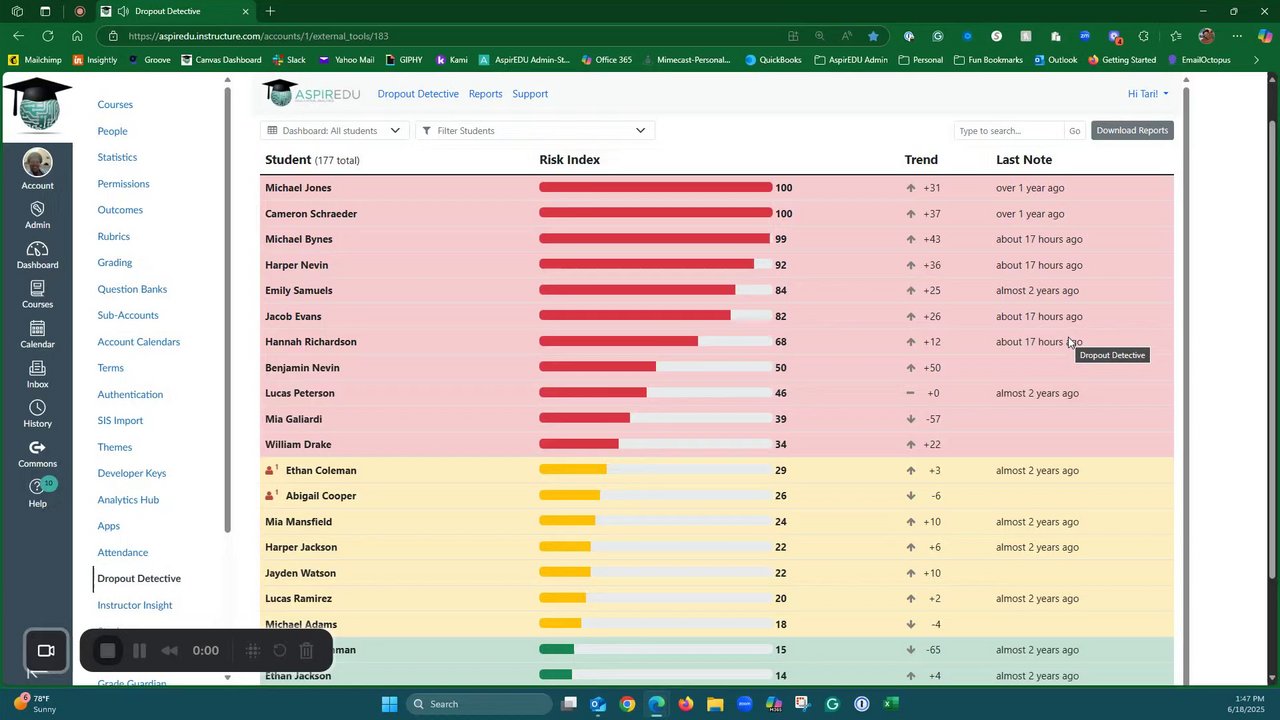The width and height of the screenshot is (1280, 720).
Task: Open the Filter Students dropdown
Action: [535, 131]
